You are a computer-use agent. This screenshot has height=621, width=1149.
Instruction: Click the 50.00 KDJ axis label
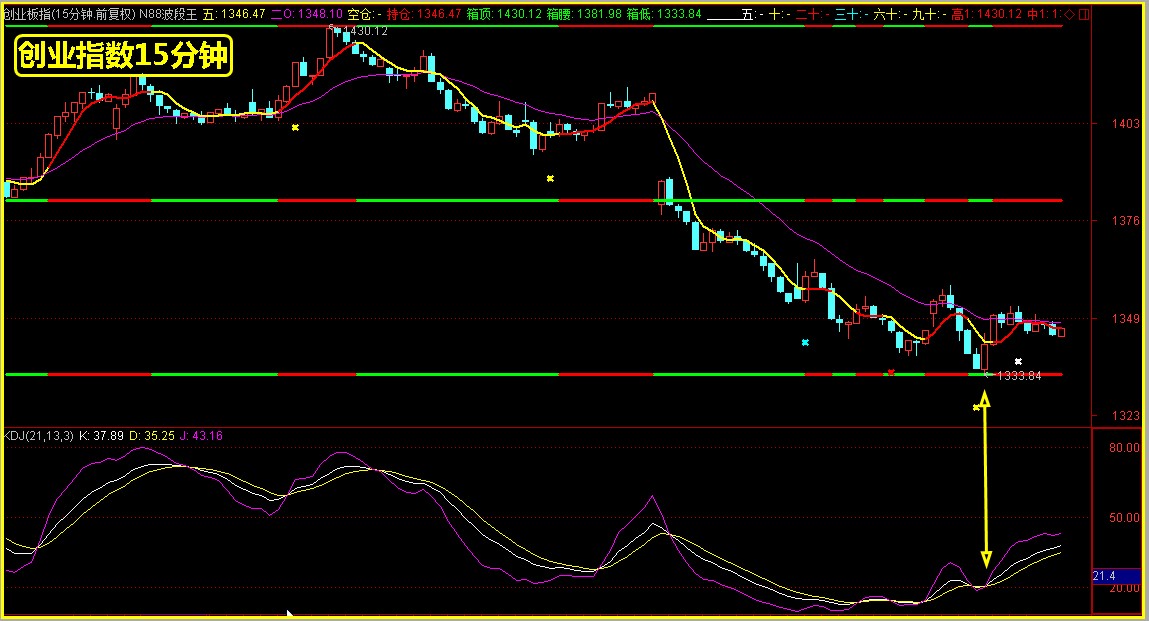point(1124,518)
